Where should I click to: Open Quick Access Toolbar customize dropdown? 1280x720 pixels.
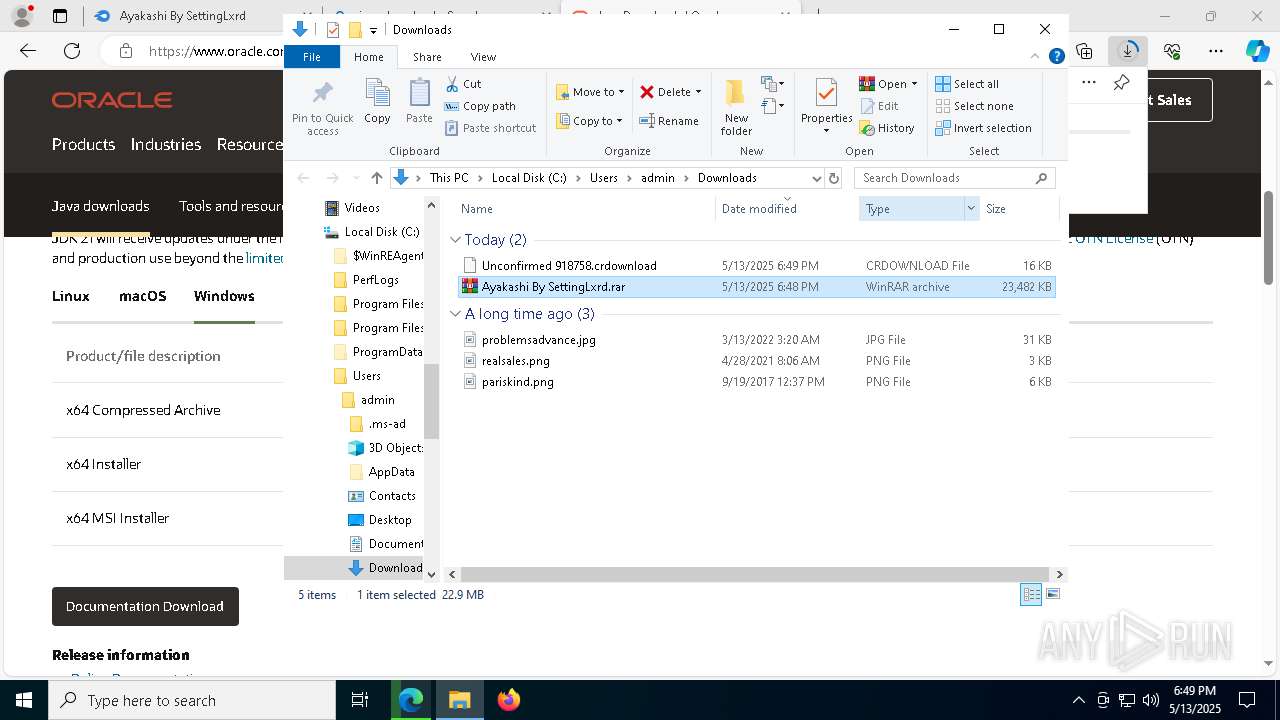point(373,31)
